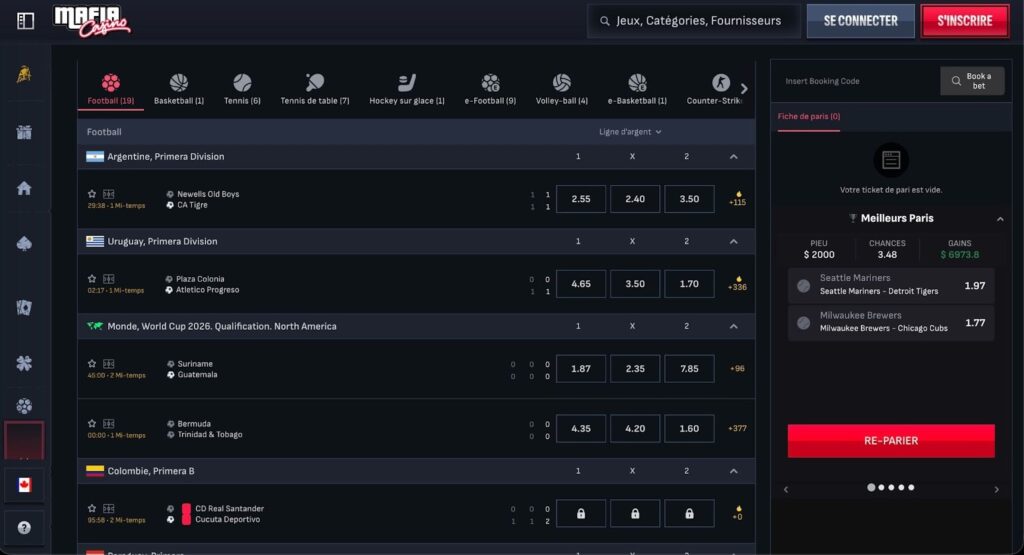Choose the Tennis de table icon
The width and height of the screenshot is (1024, 555).
point(315,83)
